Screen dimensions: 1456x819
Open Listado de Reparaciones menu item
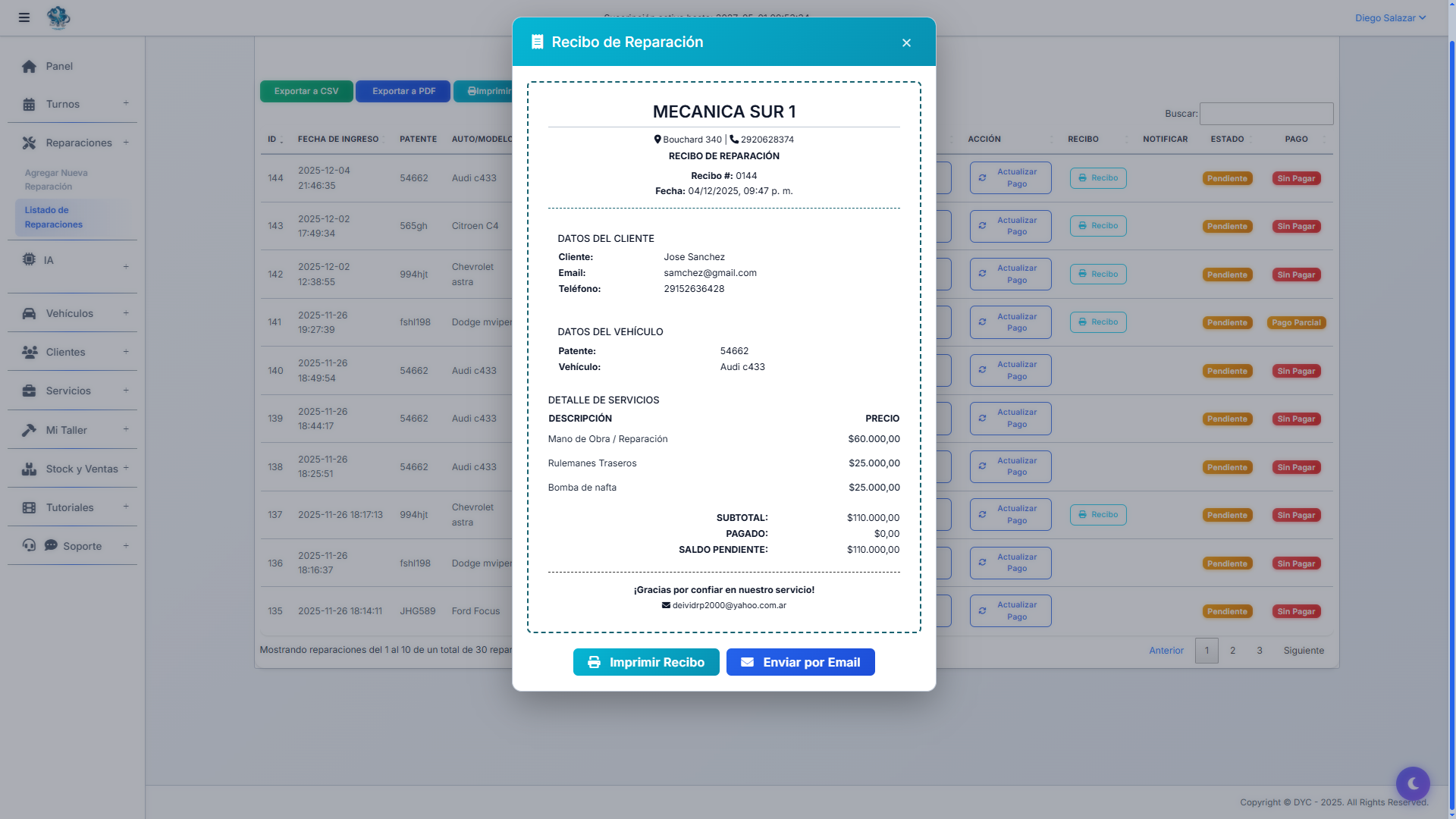53,218
